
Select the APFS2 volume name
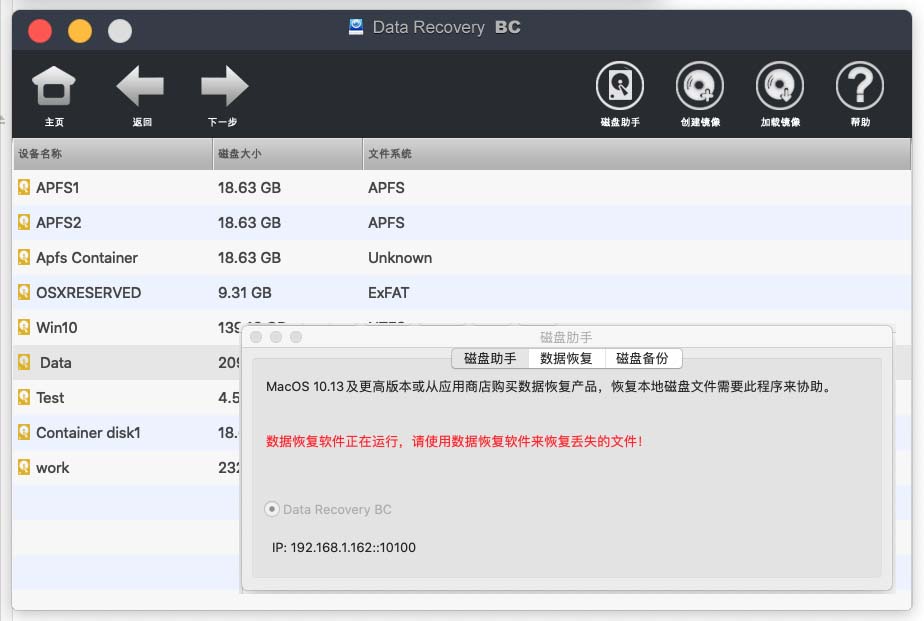click(59, 223)
